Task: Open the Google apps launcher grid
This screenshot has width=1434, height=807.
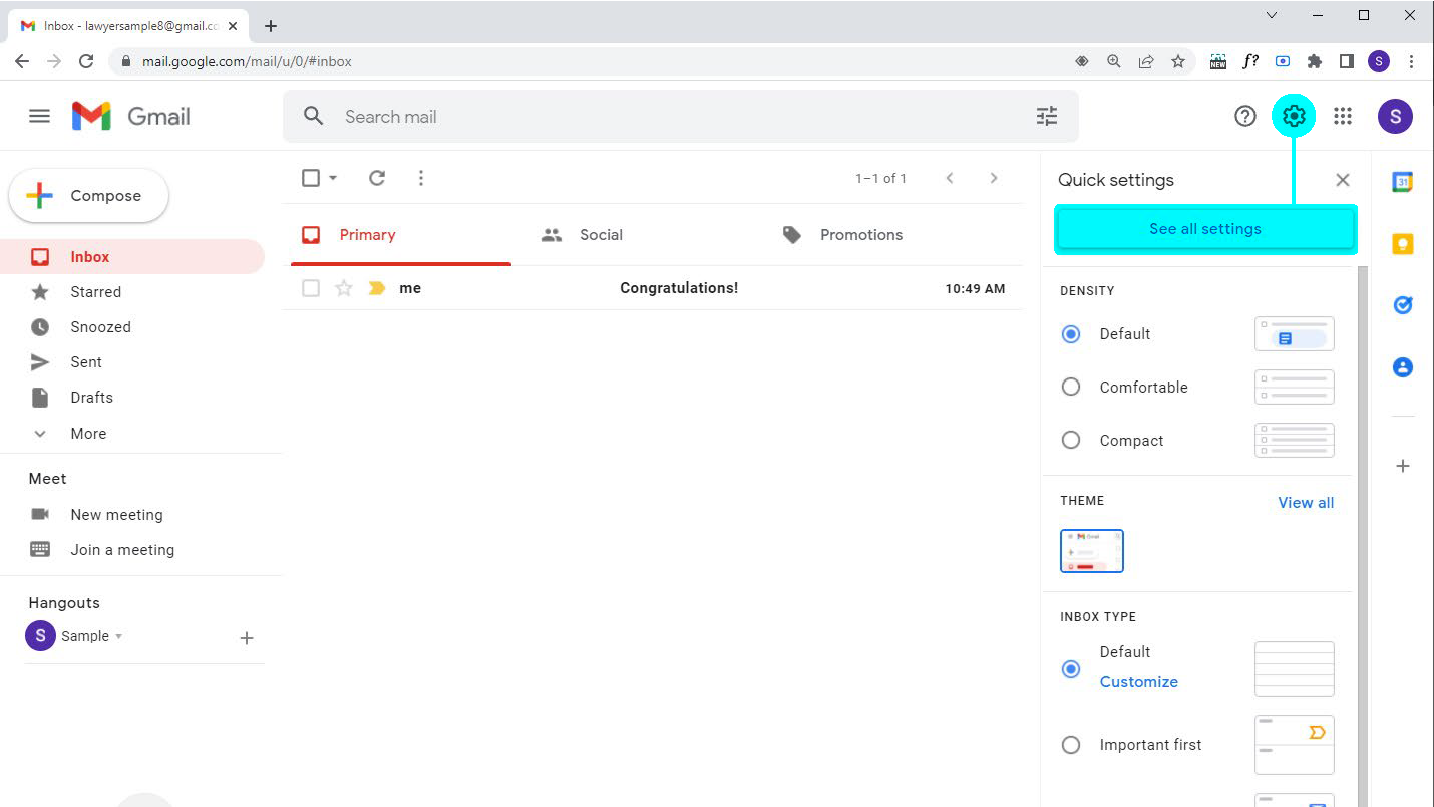Action: [x=1343, y=116]
